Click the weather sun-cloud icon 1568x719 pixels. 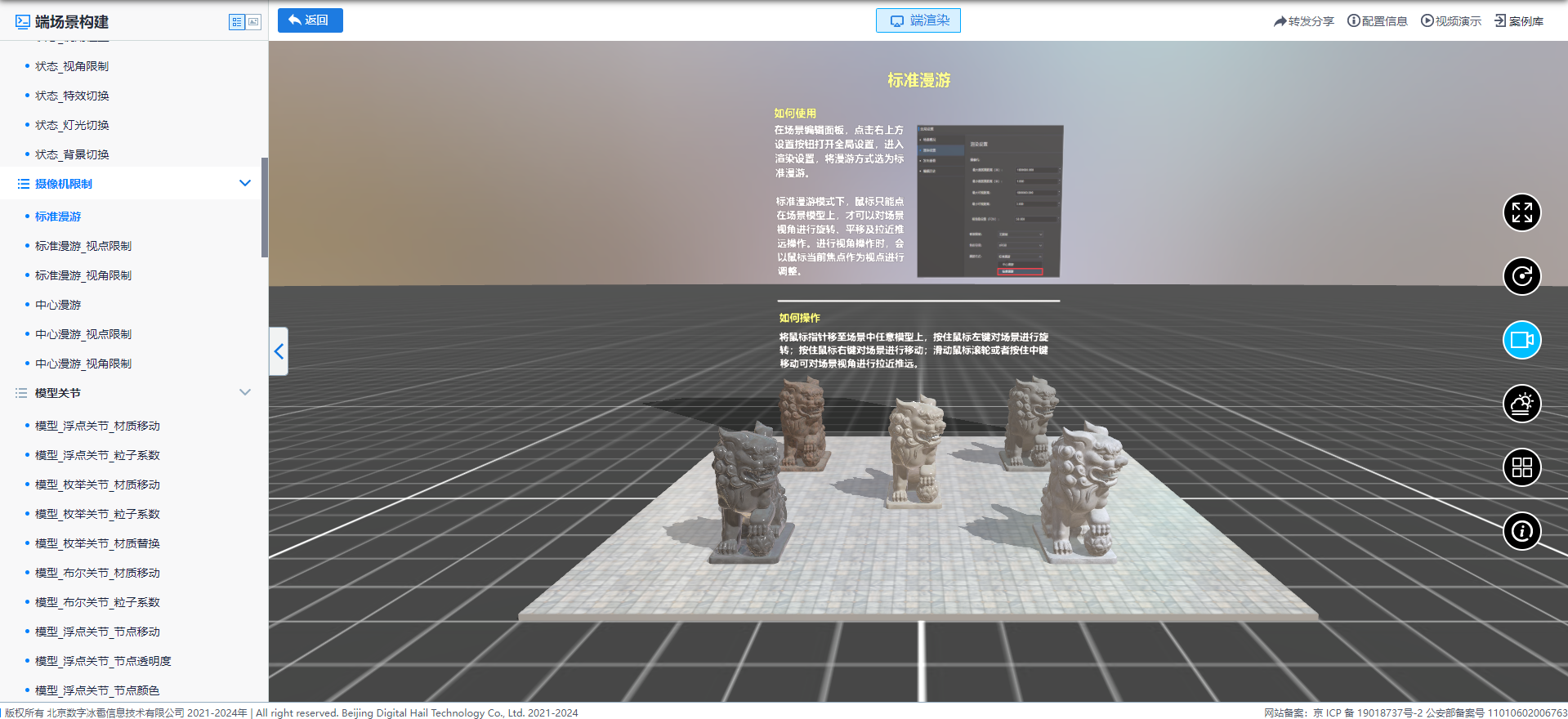[x=1521, y=404]
